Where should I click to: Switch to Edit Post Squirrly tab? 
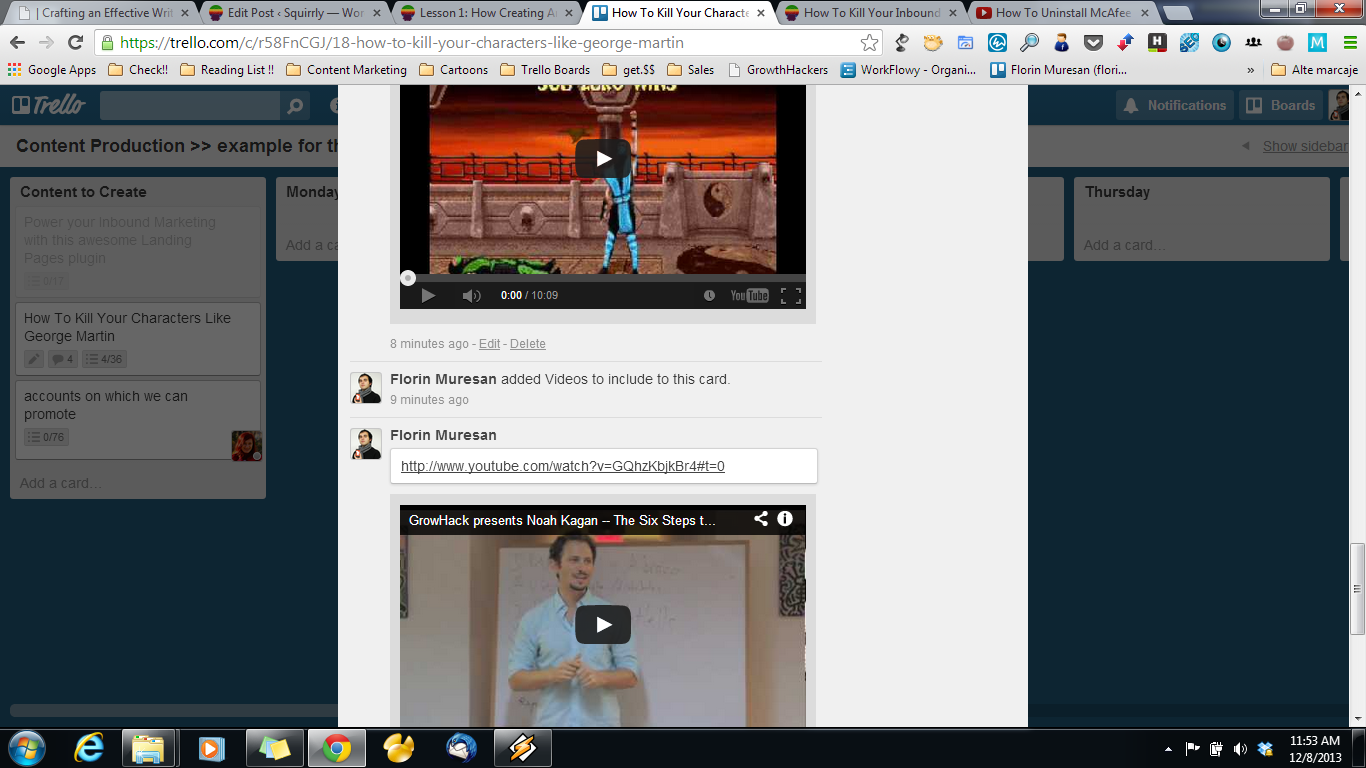point(285,13)
